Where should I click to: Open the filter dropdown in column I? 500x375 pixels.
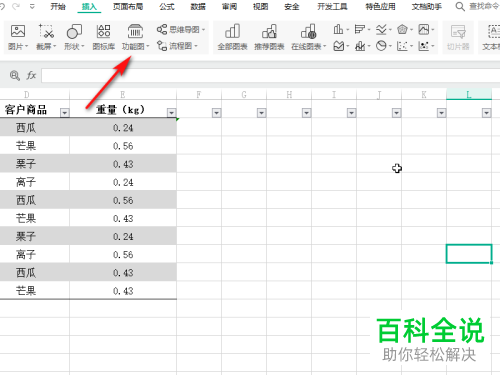point(351,113)
